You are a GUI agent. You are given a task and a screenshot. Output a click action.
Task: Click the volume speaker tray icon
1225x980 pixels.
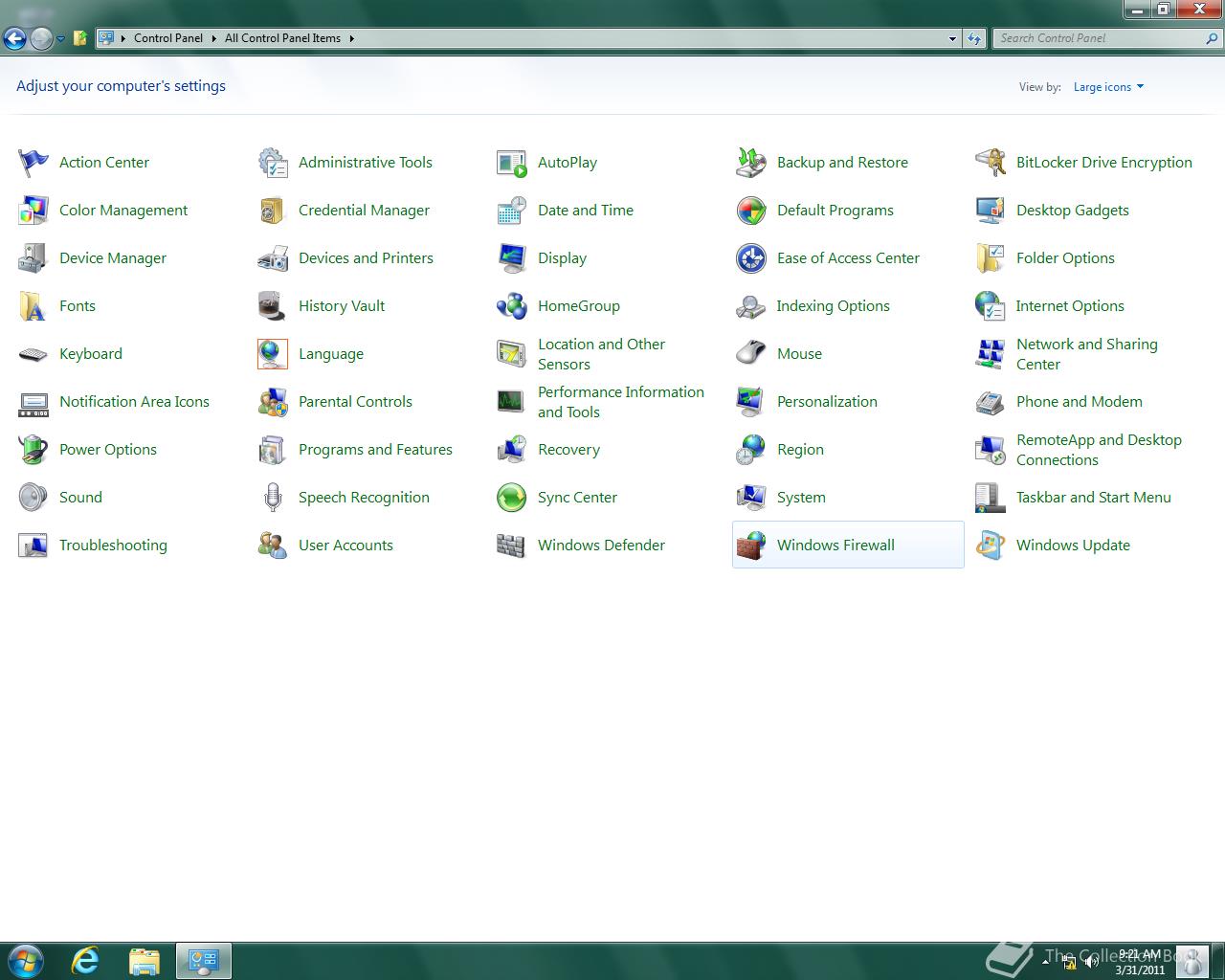click(1091, 962)
